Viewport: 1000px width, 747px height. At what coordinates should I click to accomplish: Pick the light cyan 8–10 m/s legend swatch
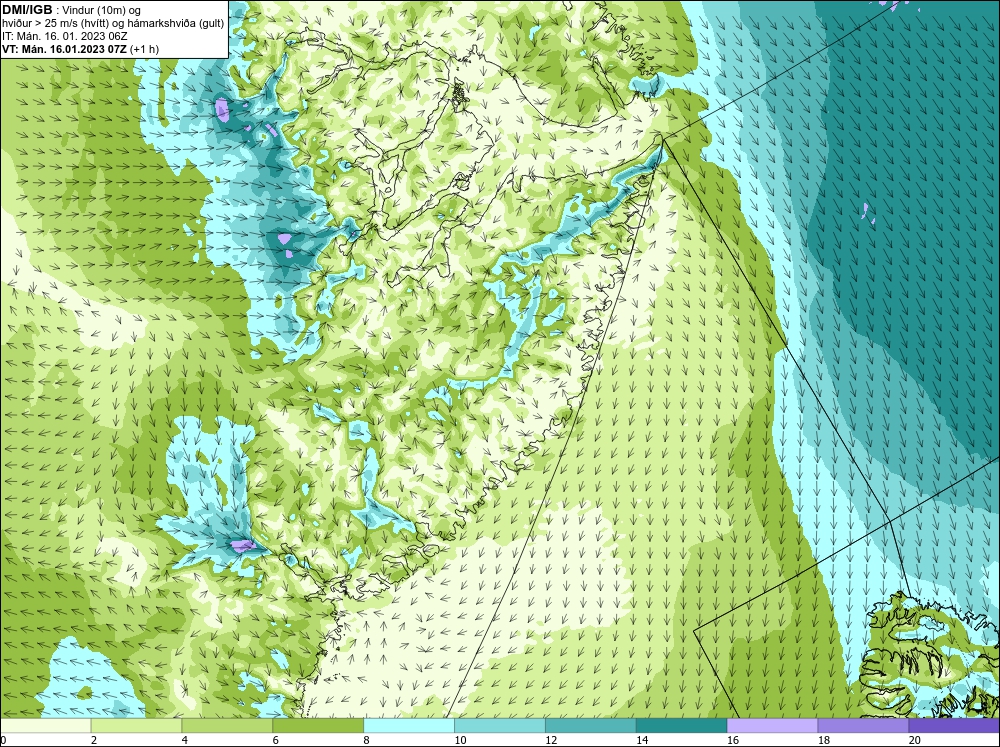pyautogui.click(x=409, y=725)
